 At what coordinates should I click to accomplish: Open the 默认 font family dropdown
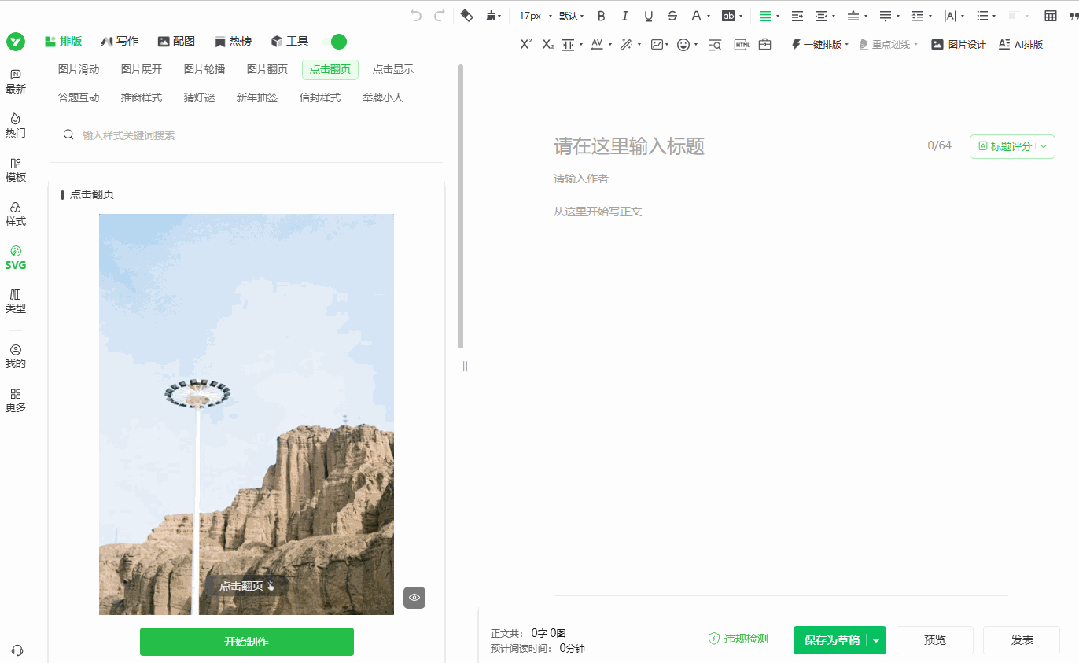(x=571, y=15)
